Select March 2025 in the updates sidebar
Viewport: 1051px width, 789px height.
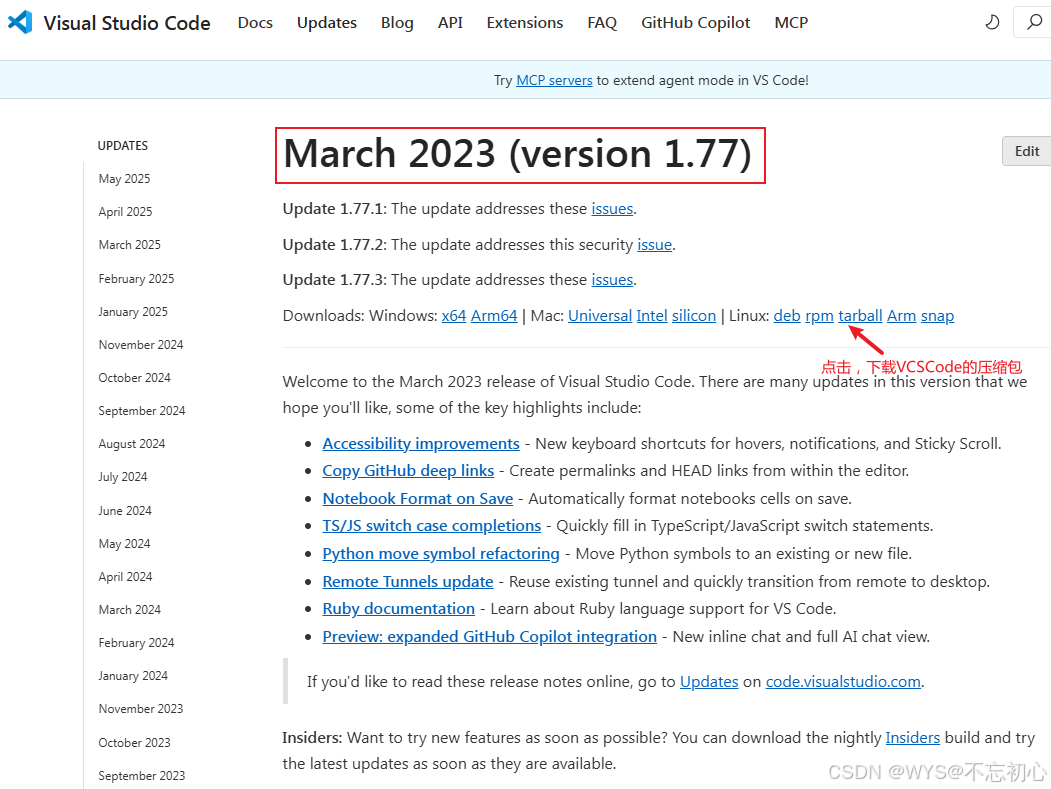coord(129,245)
